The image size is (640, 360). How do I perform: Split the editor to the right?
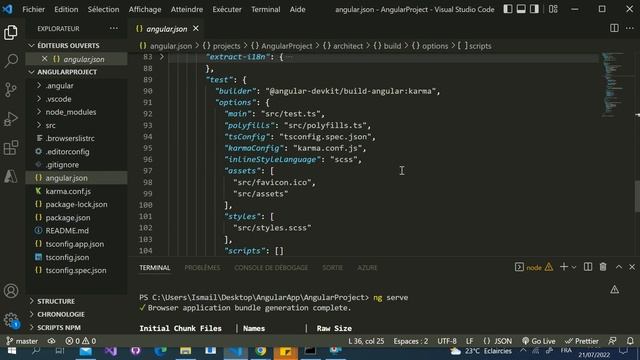click(614, 28)
